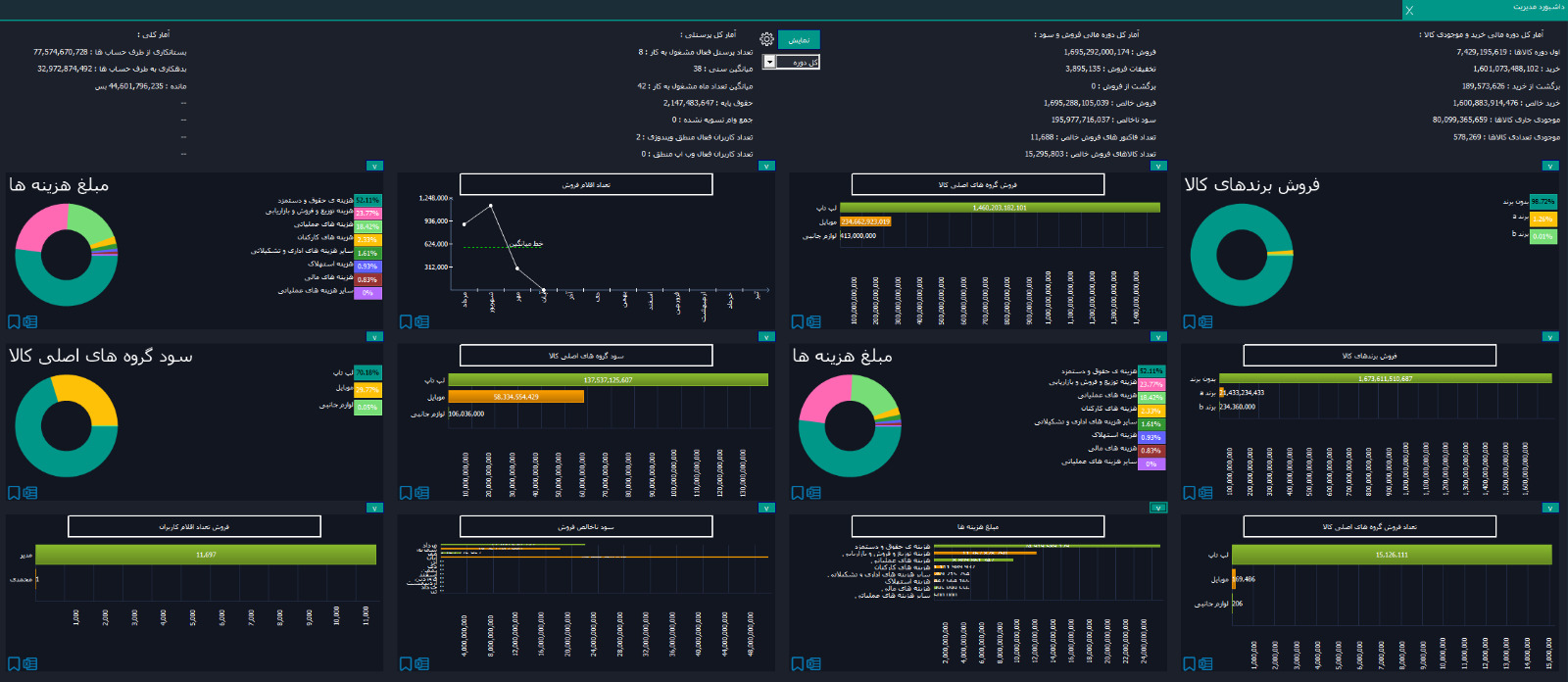Bookmark the تعداد اقلام فروش line chart
This screenshot has width=1568, height=682.
[x=406, y=321]
